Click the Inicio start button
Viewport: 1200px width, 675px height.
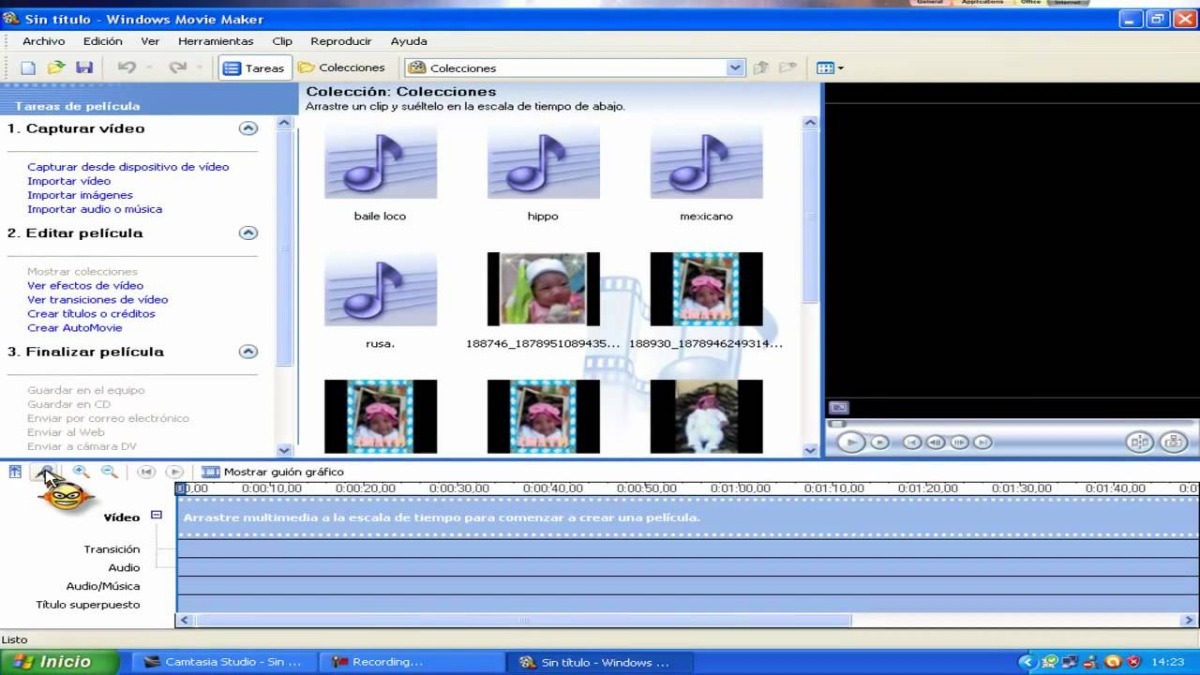(60, 662)
